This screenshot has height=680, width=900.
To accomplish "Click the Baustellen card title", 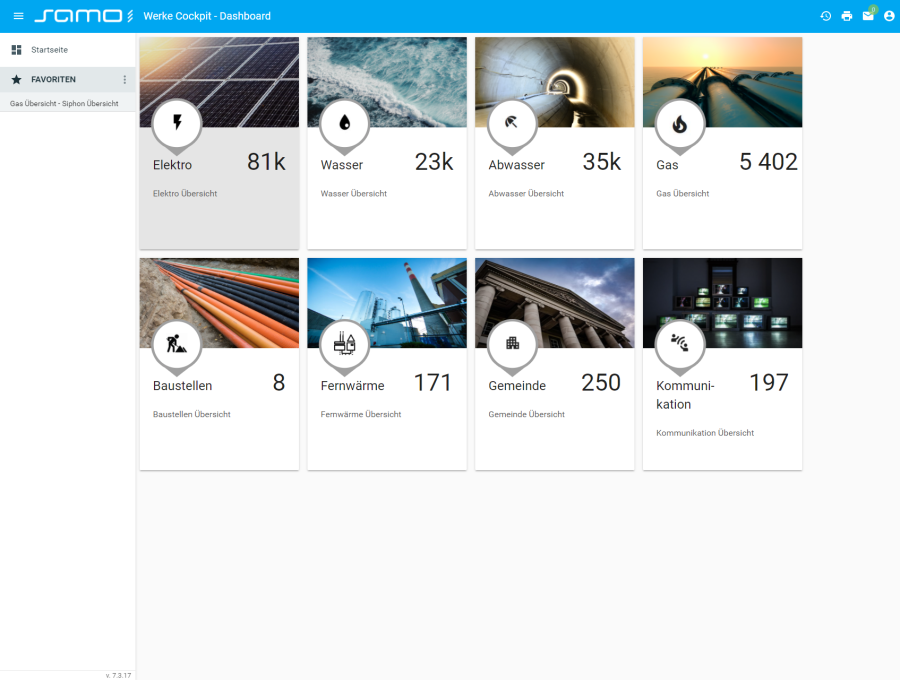I will [x=183, y=386].
